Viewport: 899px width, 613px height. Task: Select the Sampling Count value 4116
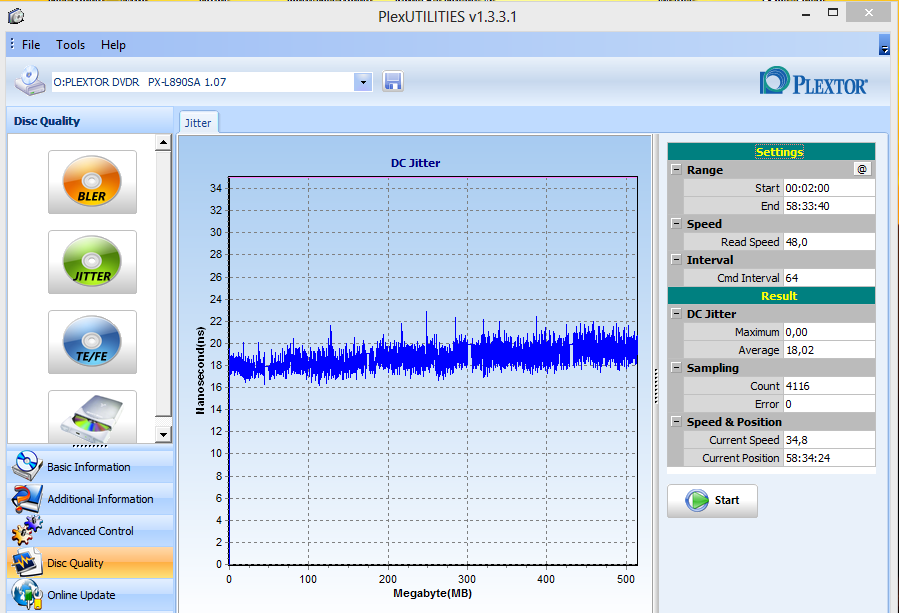click(x=829, y=386)
